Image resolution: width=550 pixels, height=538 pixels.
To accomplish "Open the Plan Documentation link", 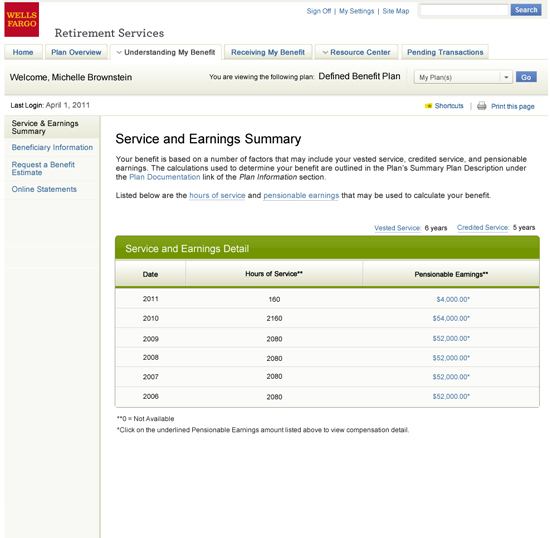I will (165, 177).
